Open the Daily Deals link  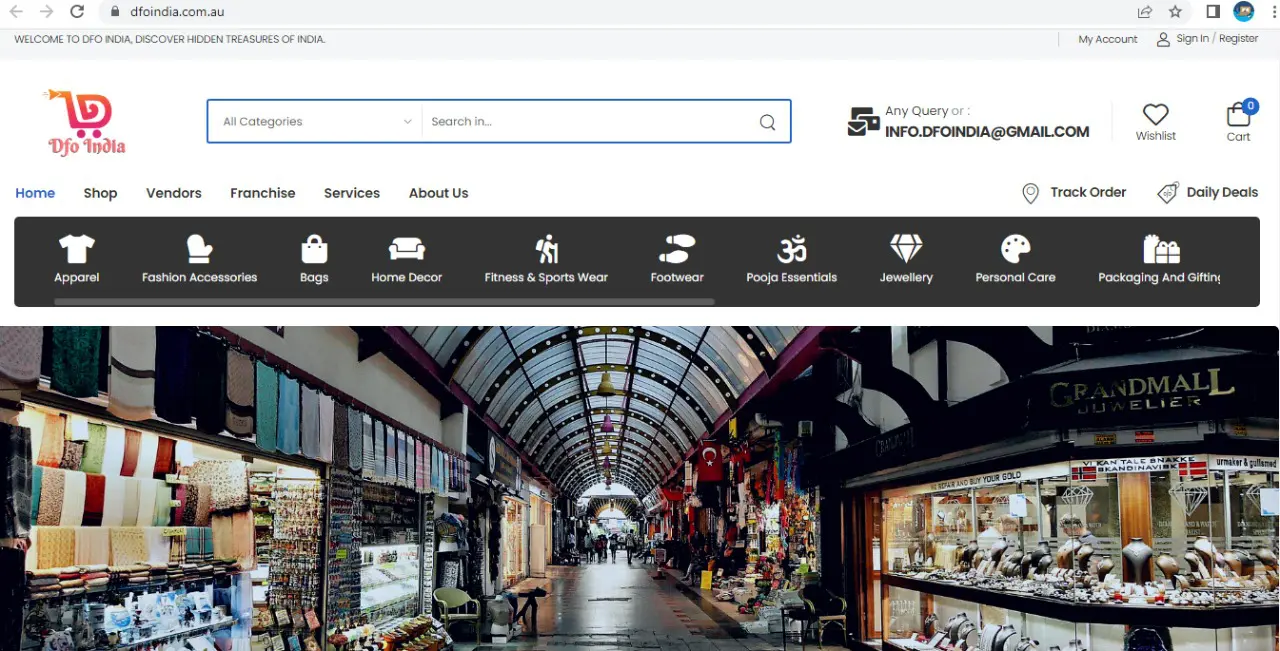1221,192
